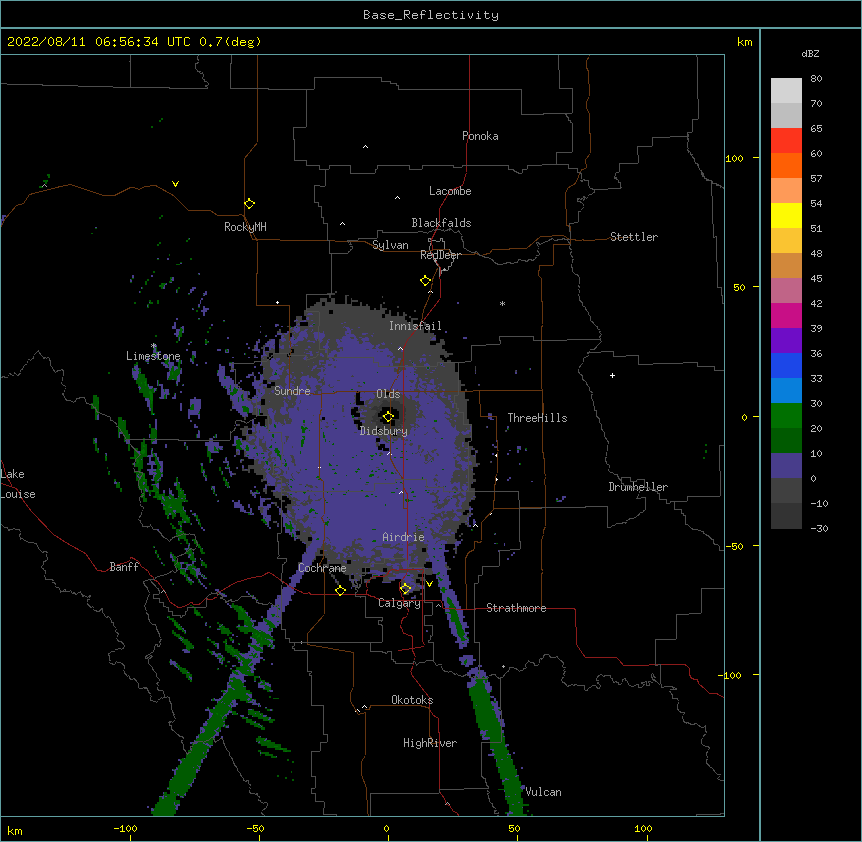862x842 pixels.
Task: Click the -30 value at legend bottom
Action: pyautogui.click(x=819, y=529)
